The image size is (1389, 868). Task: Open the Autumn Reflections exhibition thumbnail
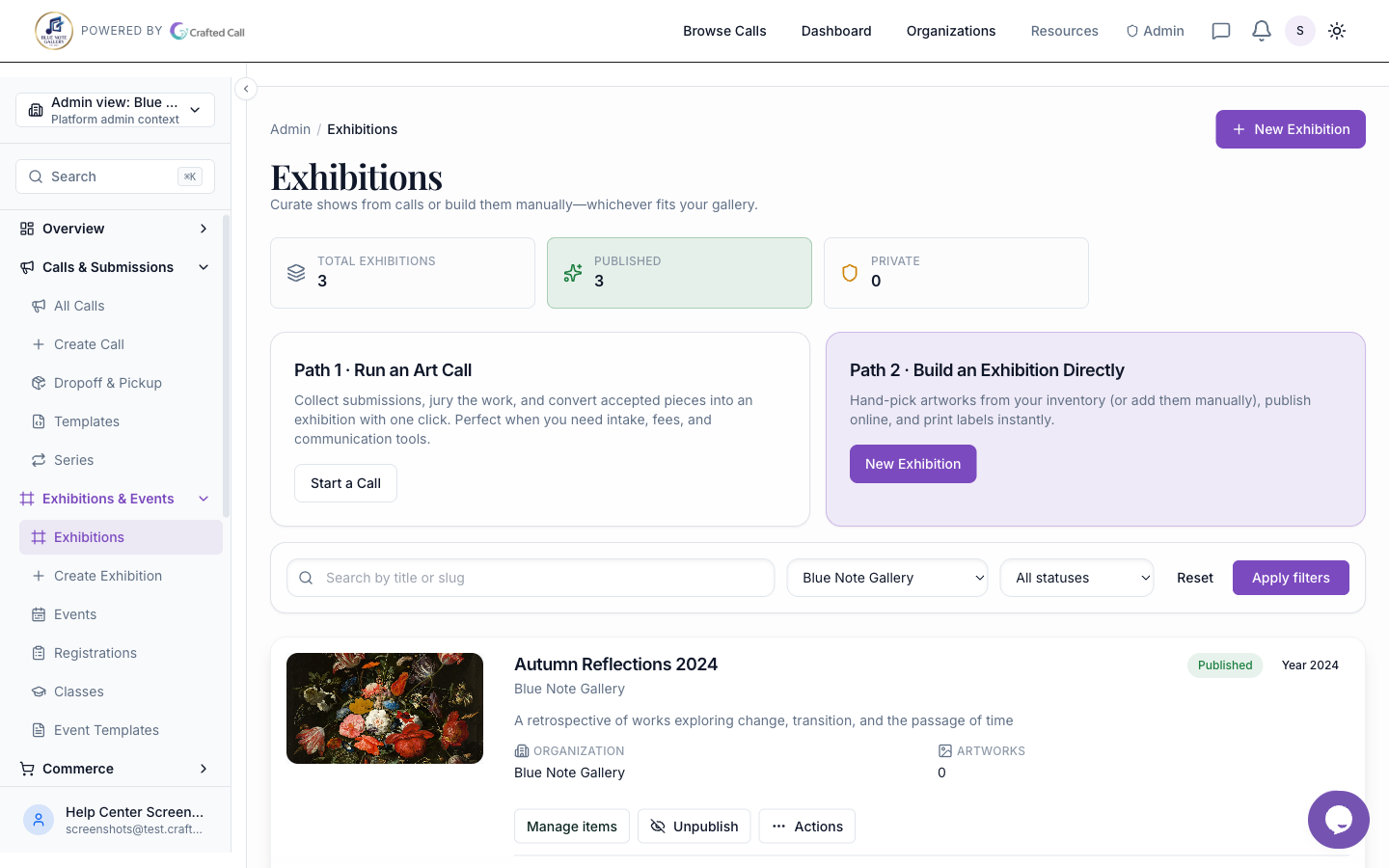385,708
